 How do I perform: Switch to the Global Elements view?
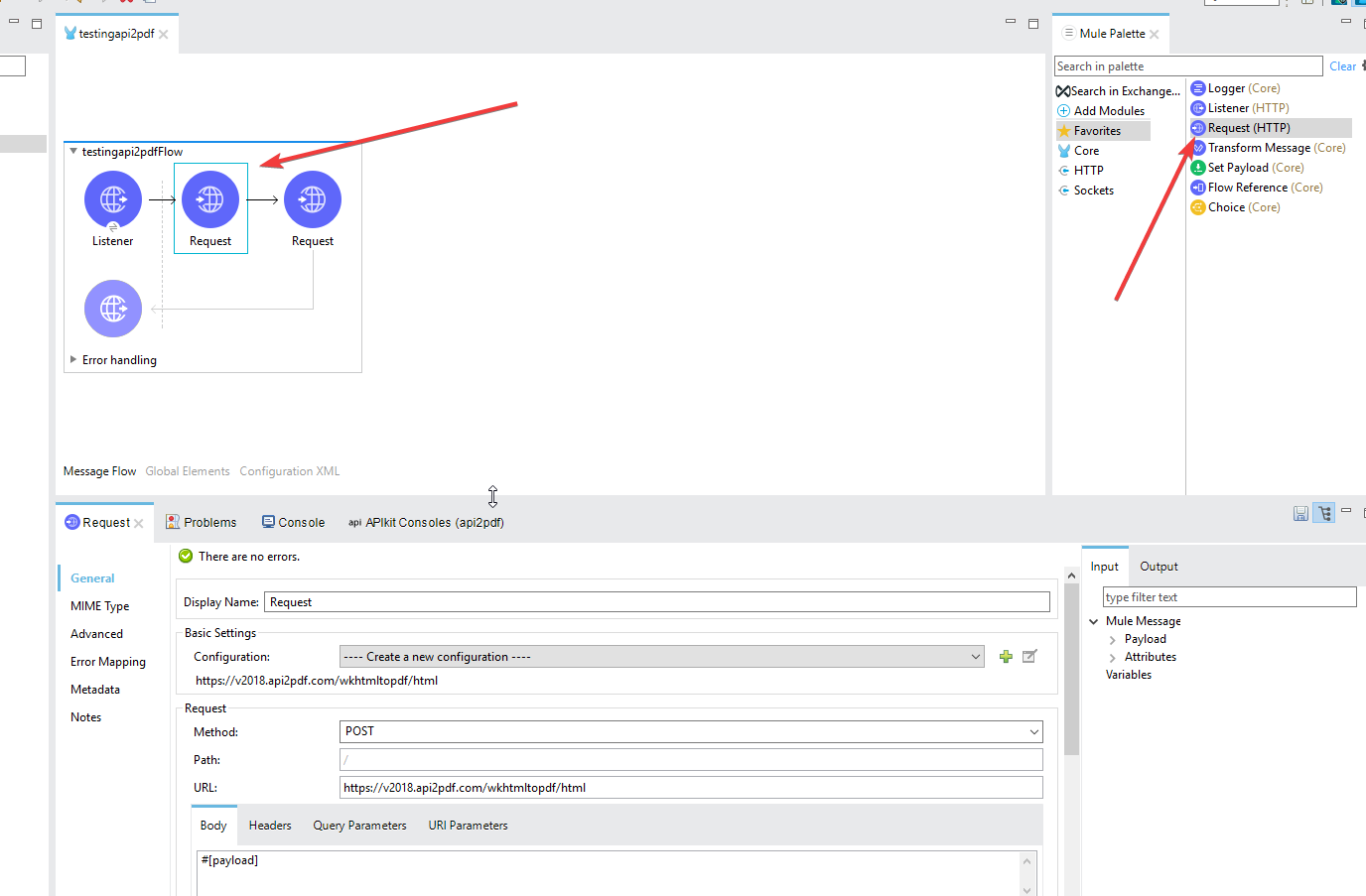pyautogui.click(x=188, y=471)
